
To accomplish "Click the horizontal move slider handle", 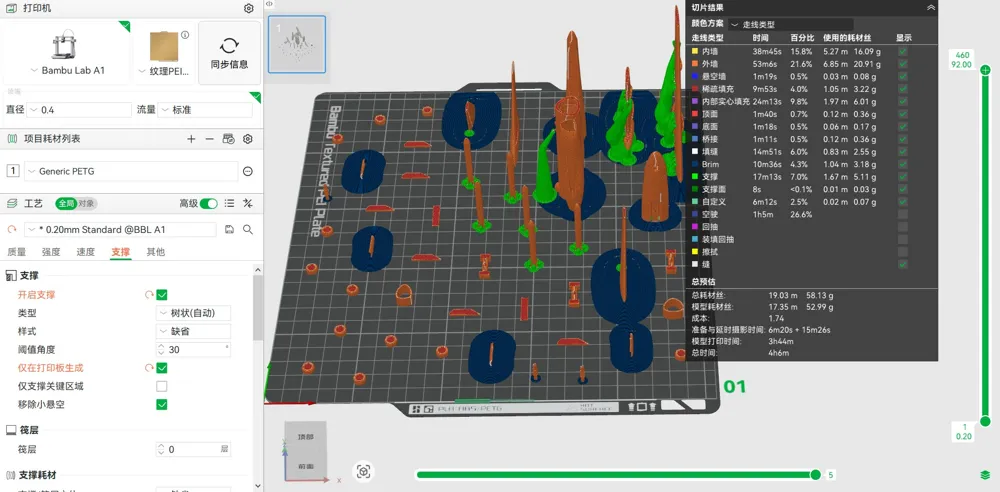I will [815, 475].
